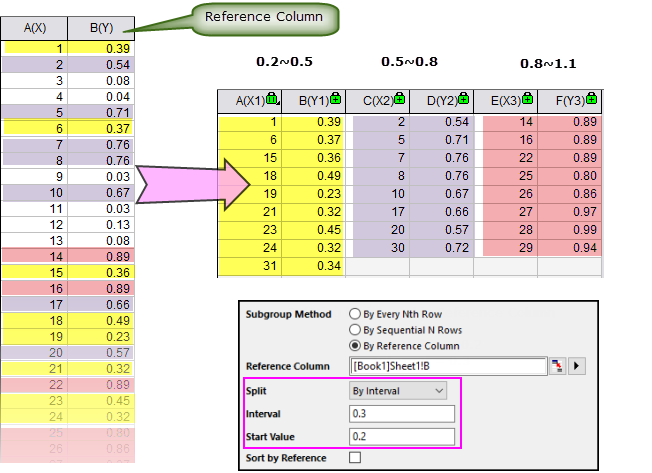Select the C(X2) column header
The image size is (652, 473).
[x=378, y=101]
